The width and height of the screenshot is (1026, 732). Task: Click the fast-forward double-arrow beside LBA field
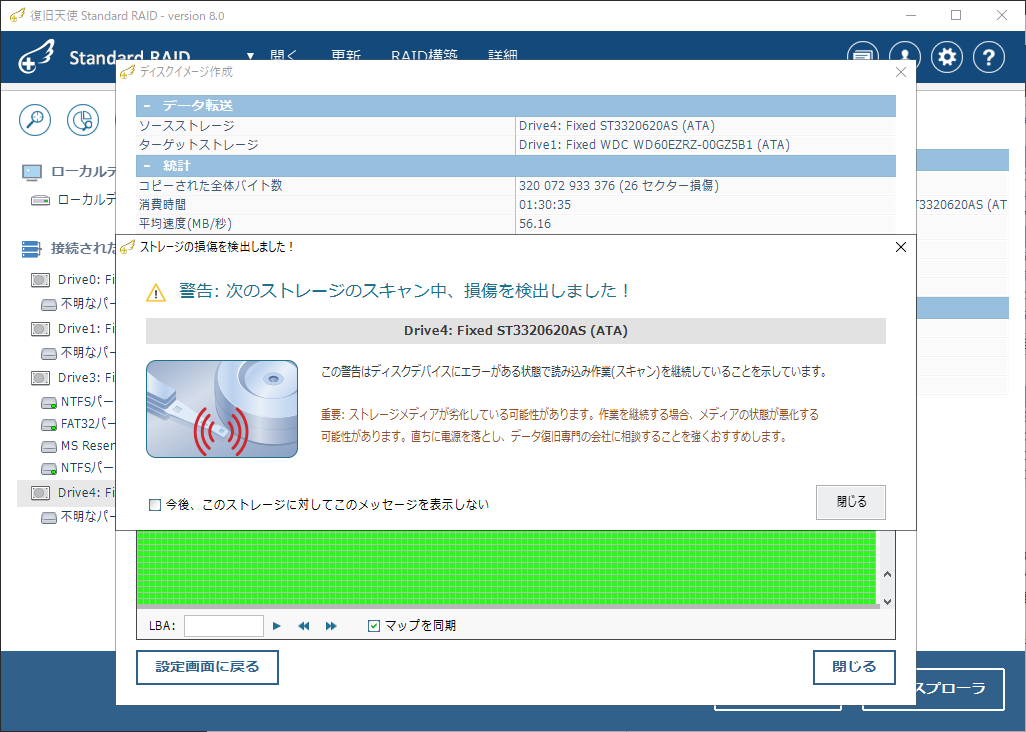pyautogui.click(x=331, y=626)
